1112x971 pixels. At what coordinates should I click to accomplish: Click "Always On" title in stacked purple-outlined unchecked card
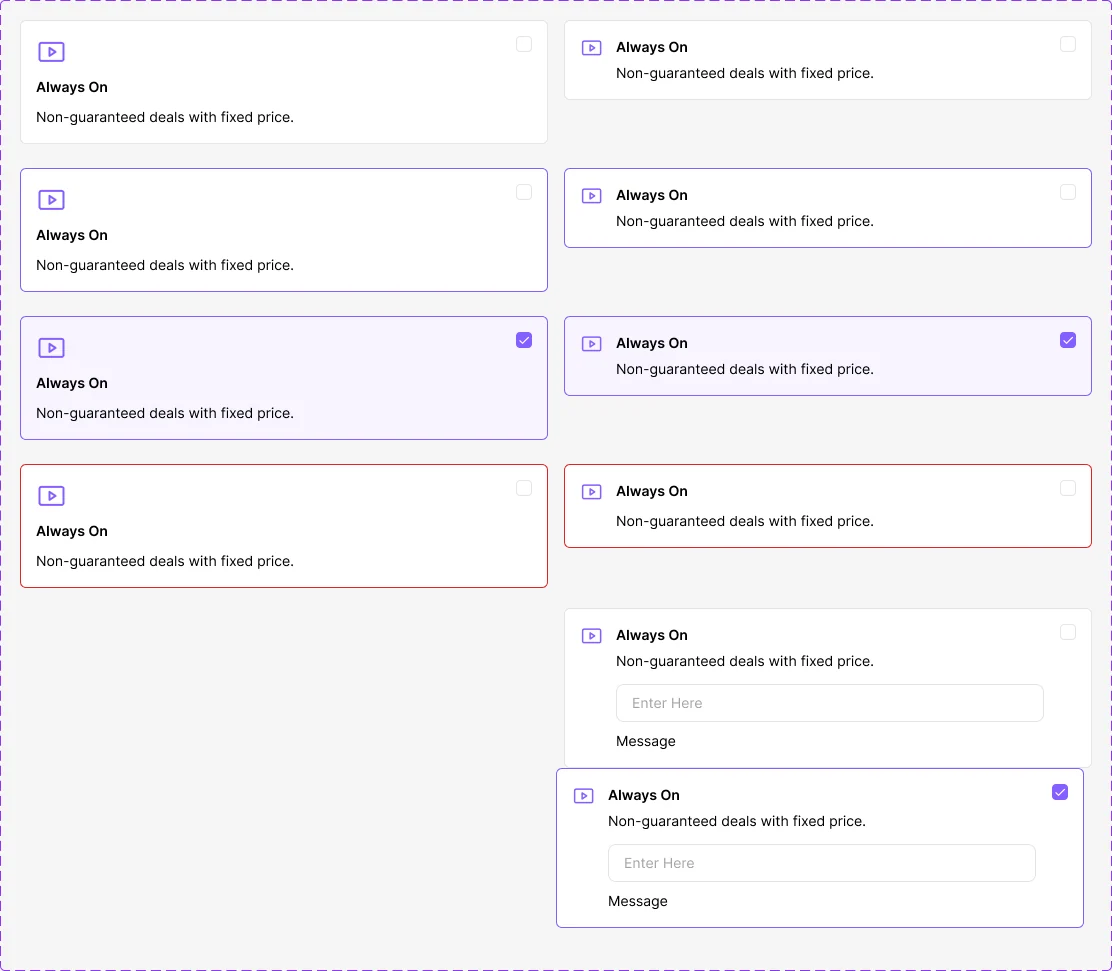click(72, 235)
